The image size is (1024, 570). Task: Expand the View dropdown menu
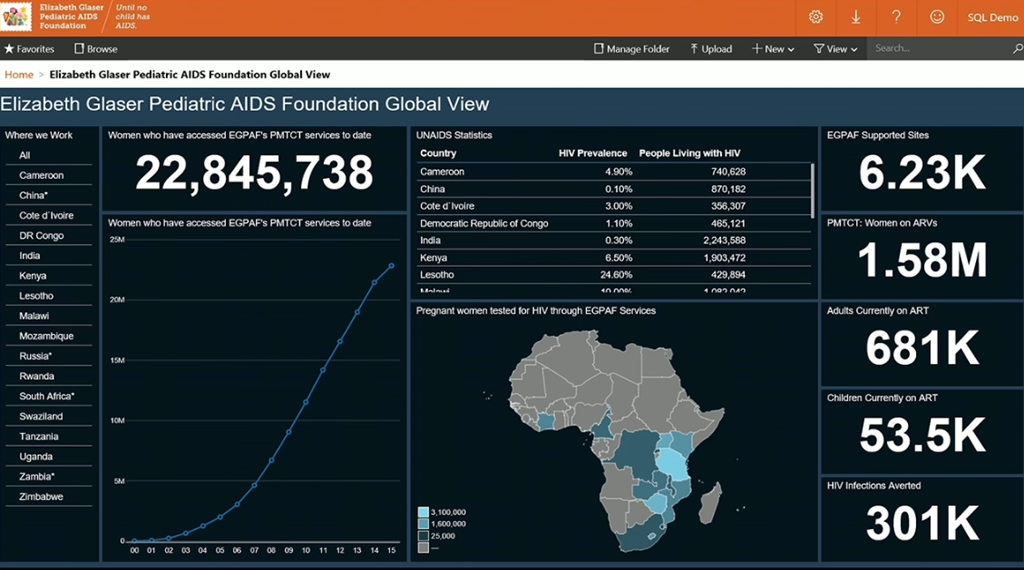[835, 49]
